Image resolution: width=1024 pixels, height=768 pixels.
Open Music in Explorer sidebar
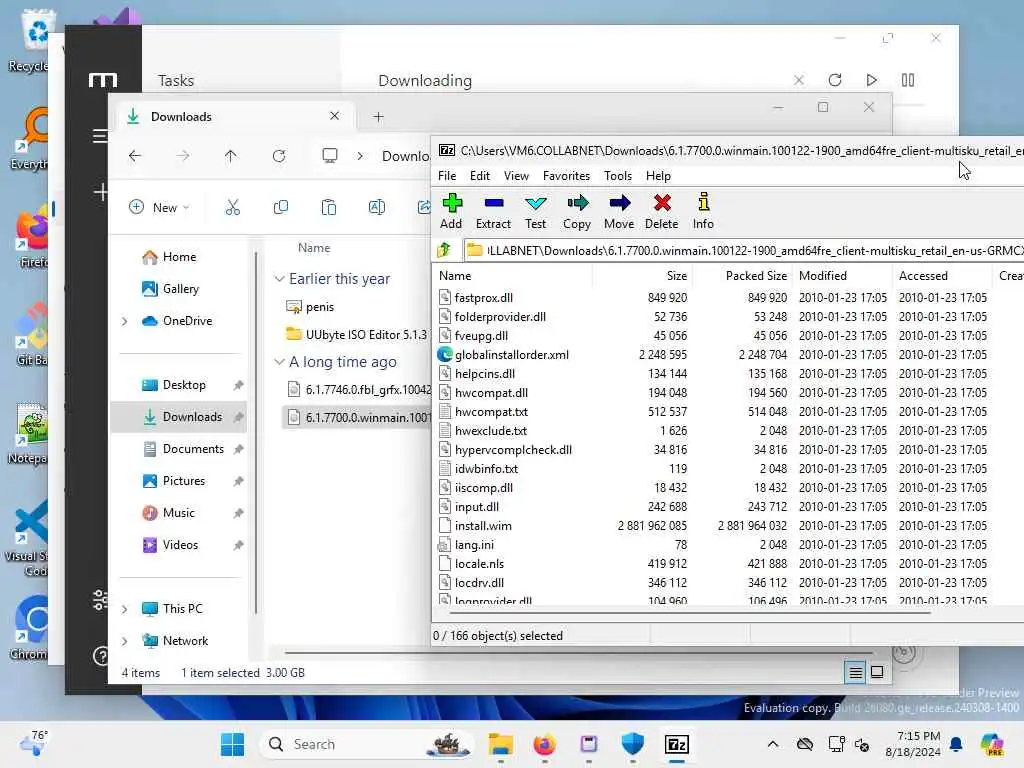[x=179, y=513]
